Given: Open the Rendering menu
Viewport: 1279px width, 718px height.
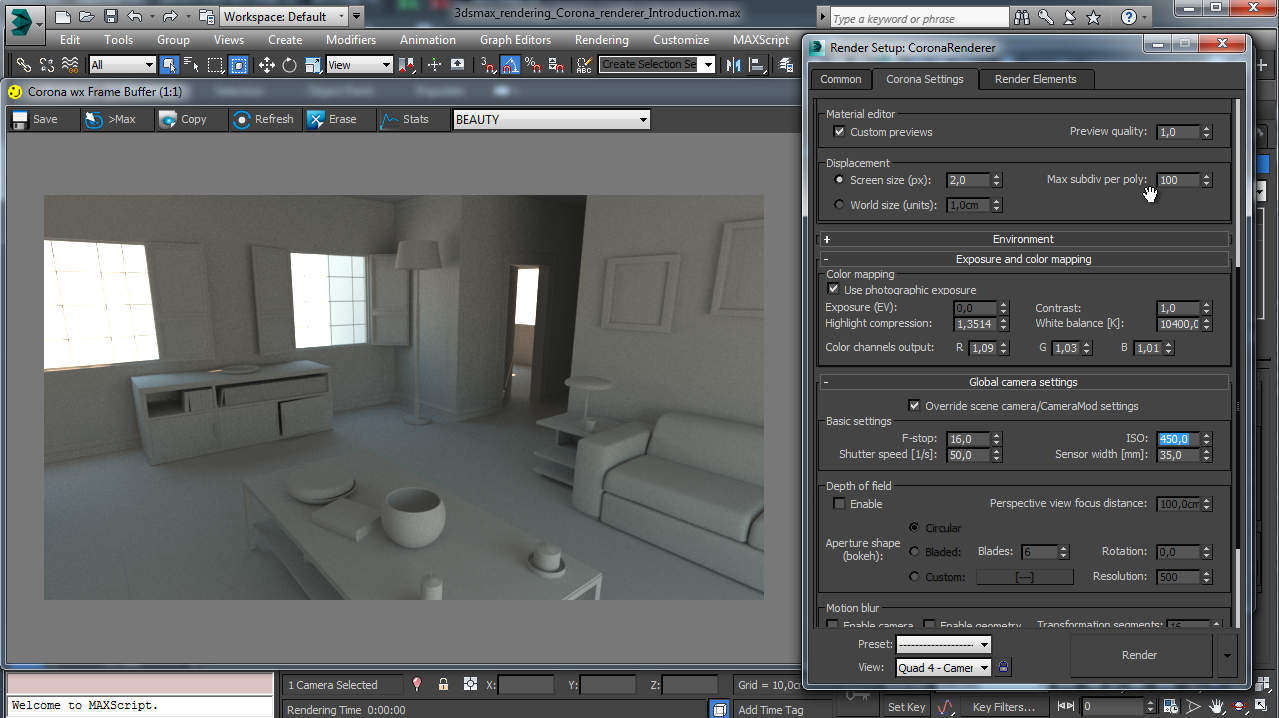Looking at the screenshot, I should [602, 40].
